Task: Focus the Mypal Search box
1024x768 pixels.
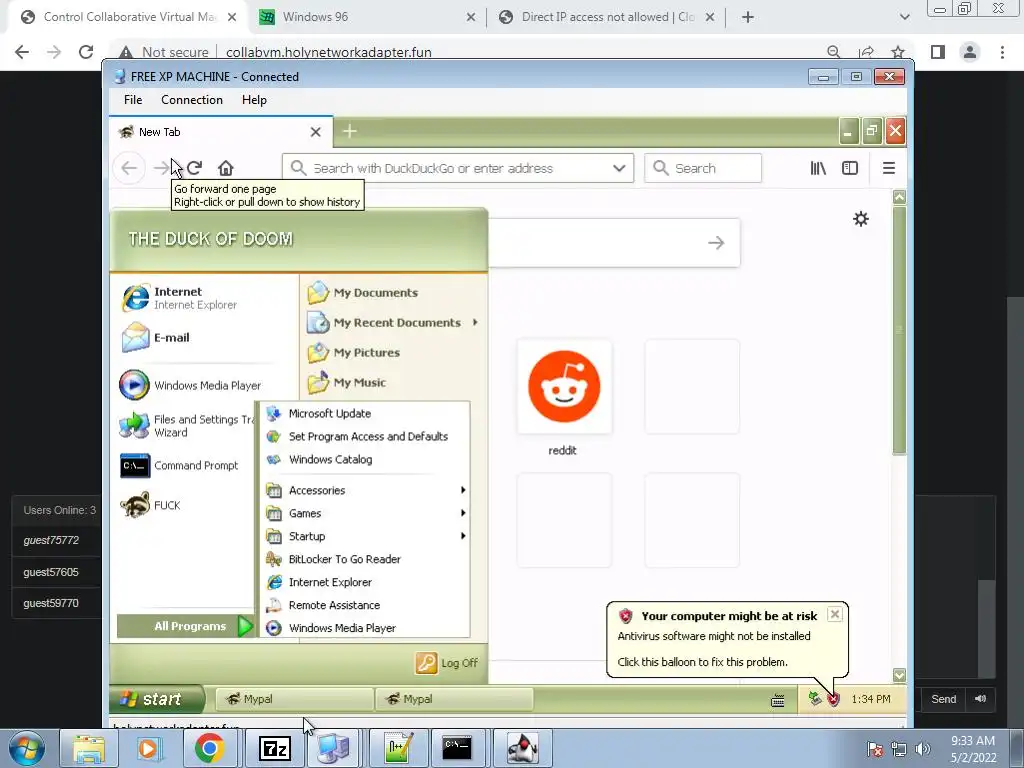Action: pyautogui.click(x=703, y=168)
